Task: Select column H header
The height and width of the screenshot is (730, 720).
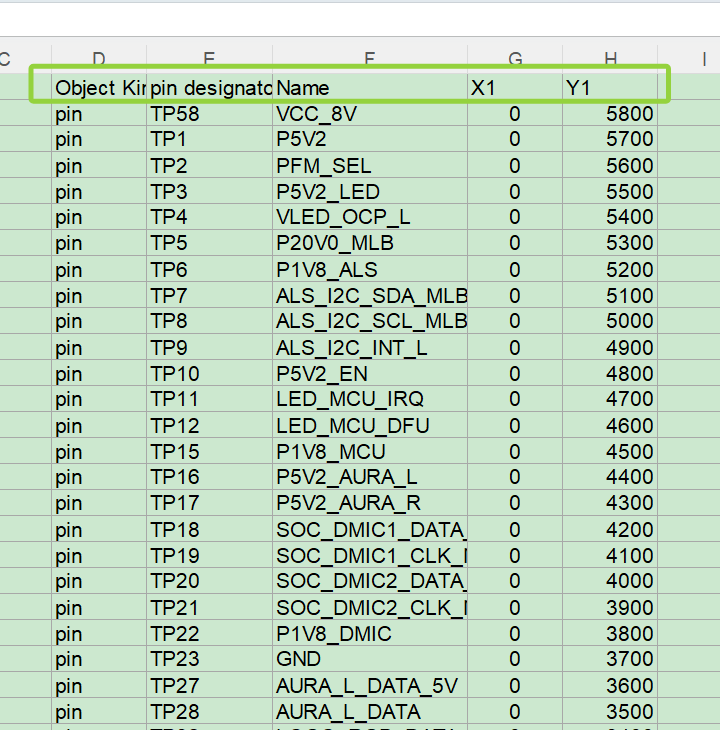Action: (610, 58)
